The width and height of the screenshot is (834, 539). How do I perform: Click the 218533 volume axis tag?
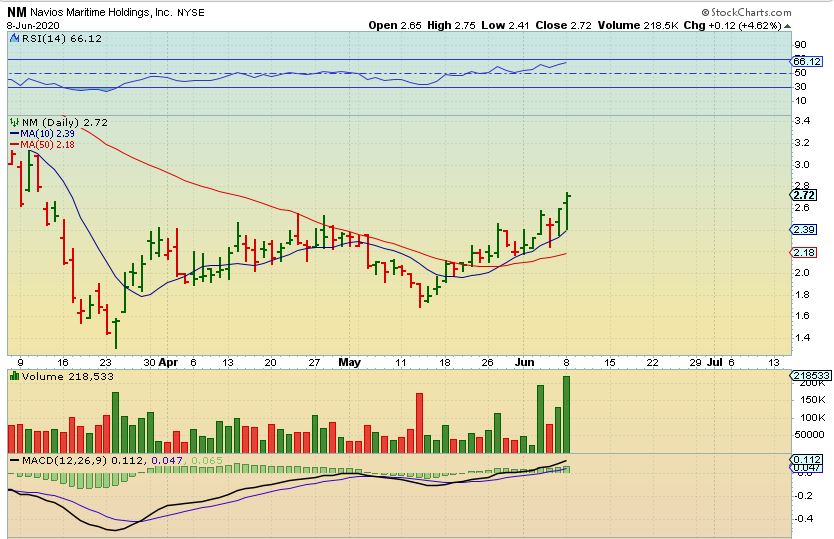[x=811, y=375]
